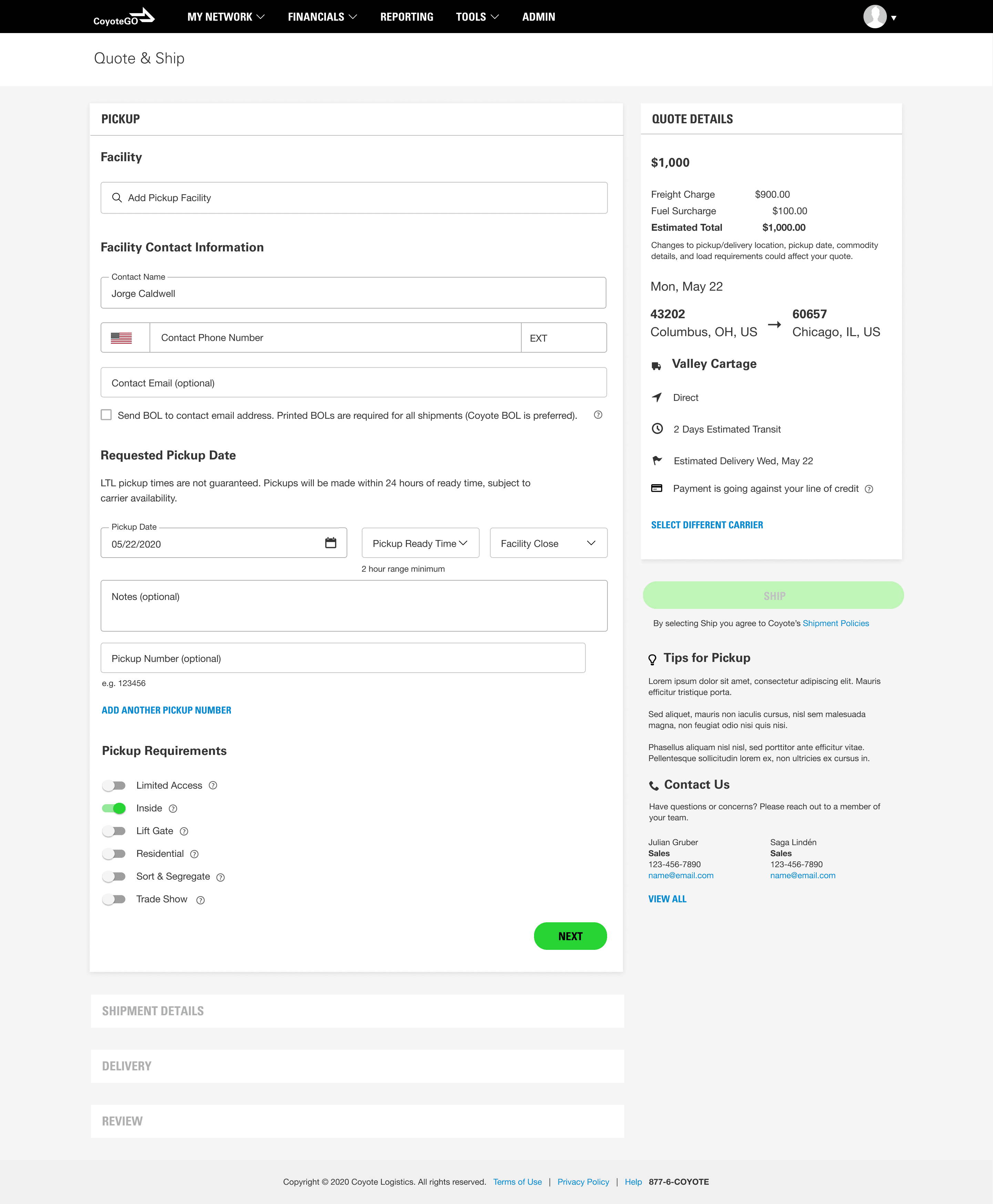Turn off the Inside requirement toggle
Viewport: 993px width, 1204px height.
114,808
